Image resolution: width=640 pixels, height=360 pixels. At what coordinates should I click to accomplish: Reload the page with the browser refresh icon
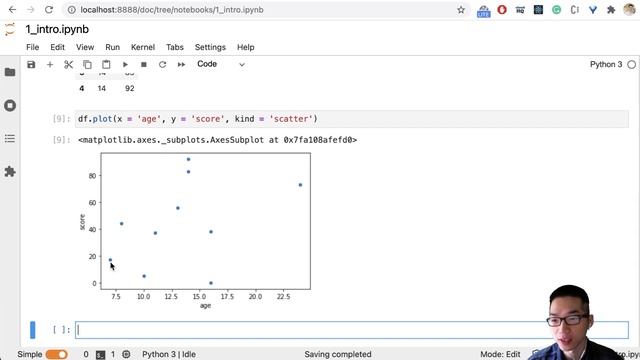click(49, 9)
